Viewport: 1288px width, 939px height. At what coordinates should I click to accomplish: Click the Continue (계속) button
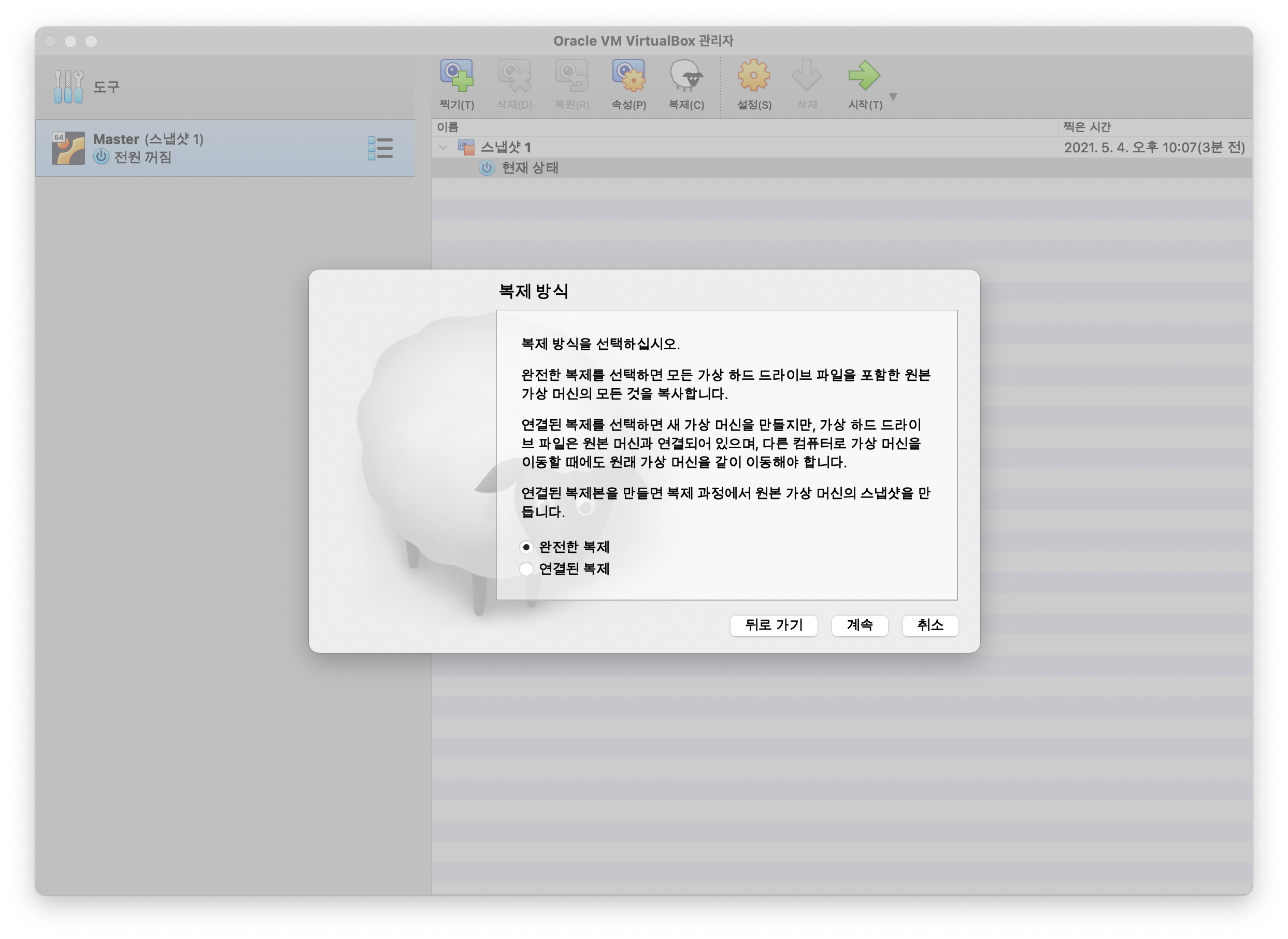point(859,625)
